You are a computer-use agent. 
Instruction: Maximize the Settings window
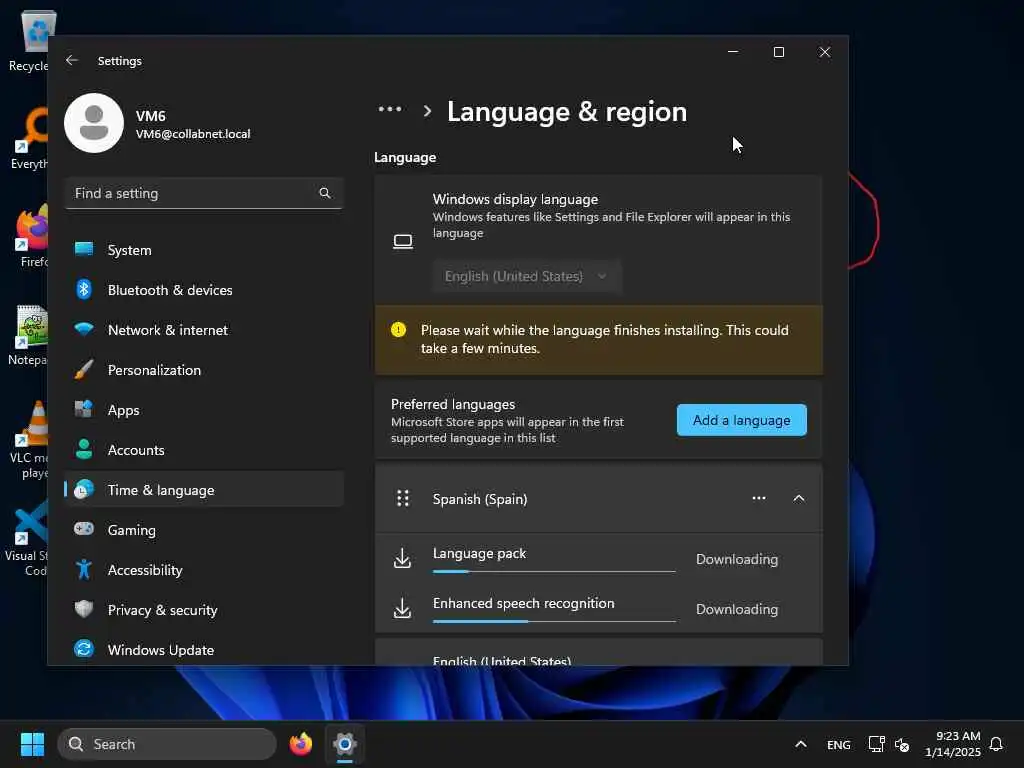[x=778, y=52]
